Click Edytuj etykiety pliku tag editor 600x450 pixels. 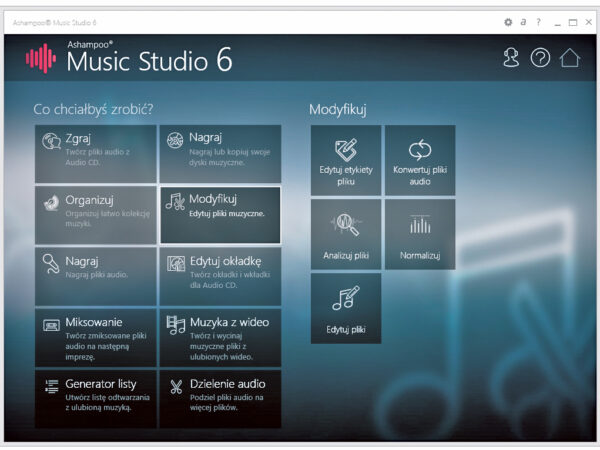click(x=345, y=160)
